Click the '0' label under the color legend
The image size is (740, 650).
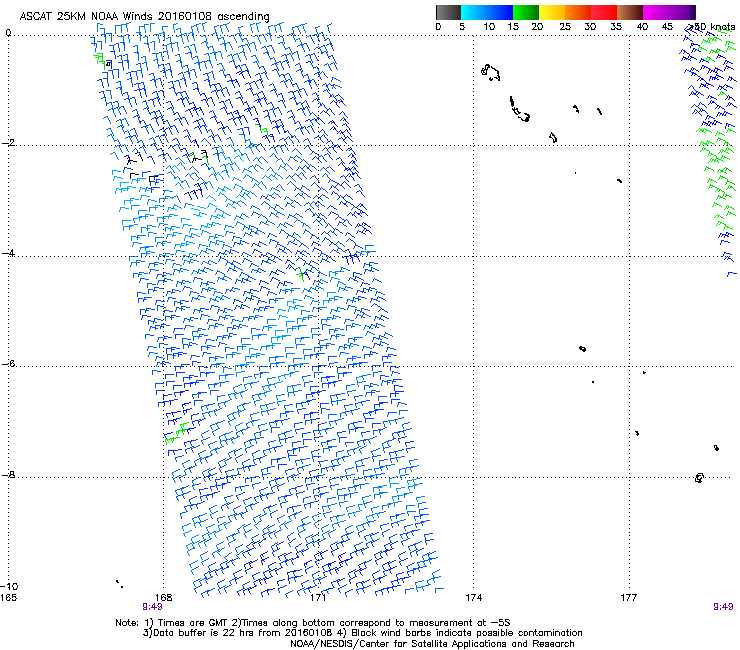[x=438, y=27]
